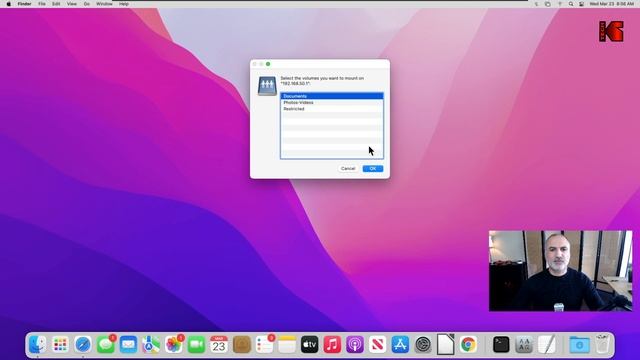Open the Trash in the Dock
Image resolution: width=640 pixels, height=360 pixels.
(x=602, y=344)
